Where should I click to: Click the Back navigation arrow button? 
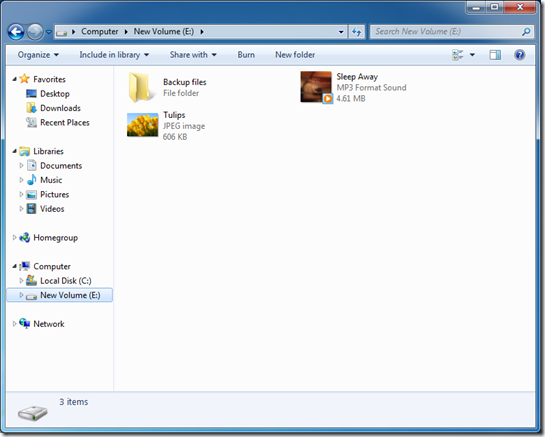click(16, 32)
